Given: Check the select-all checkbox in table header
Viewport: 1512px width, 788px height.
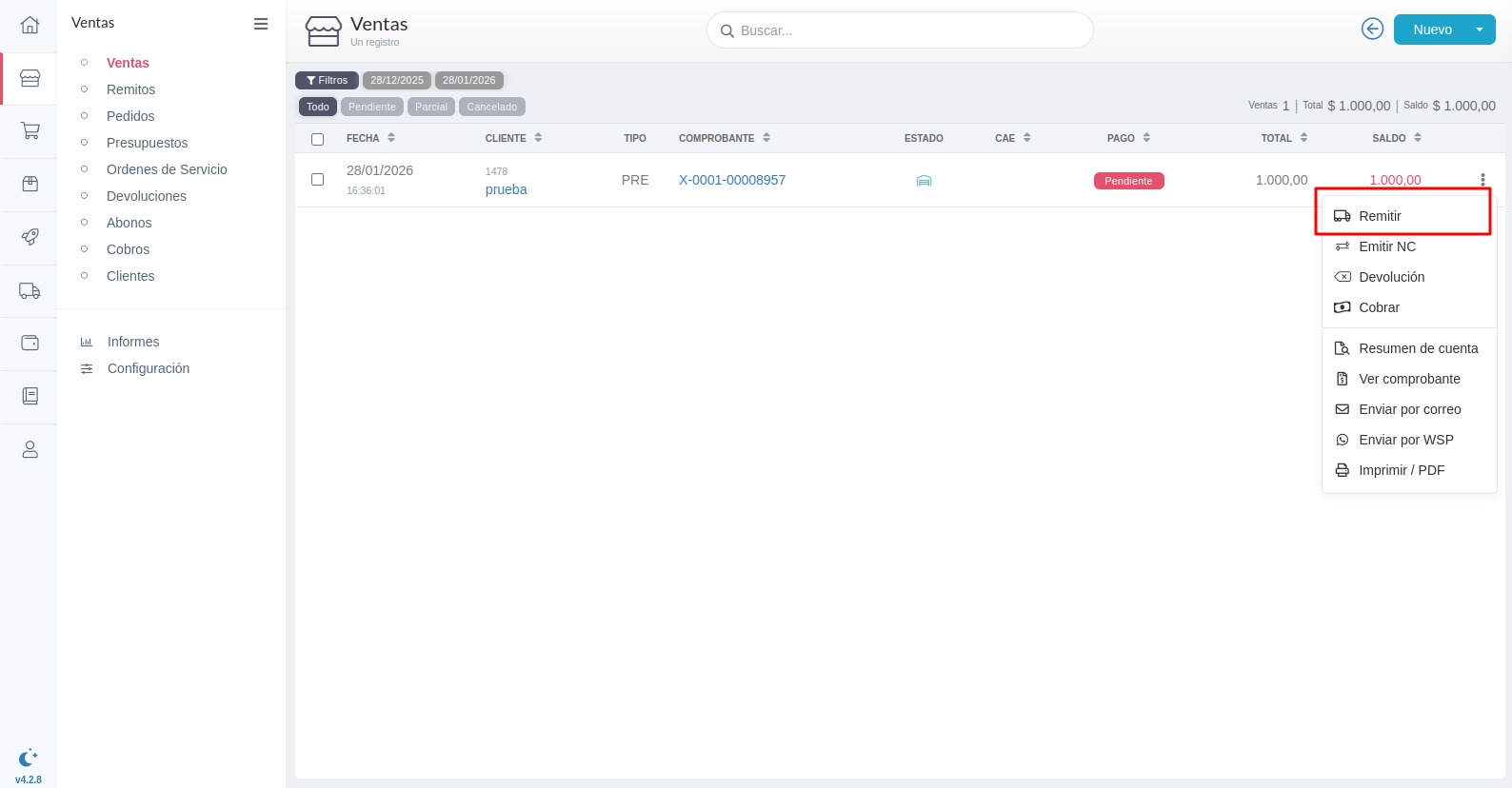Looking at the screenshot, I should coord(318,139).
